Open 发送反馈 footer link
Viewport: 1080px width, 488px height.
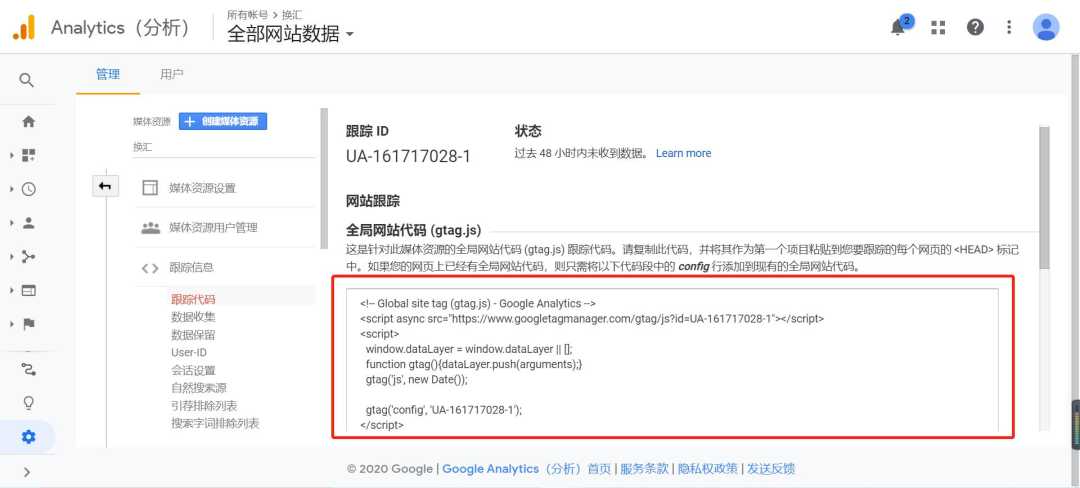[771, 469]
